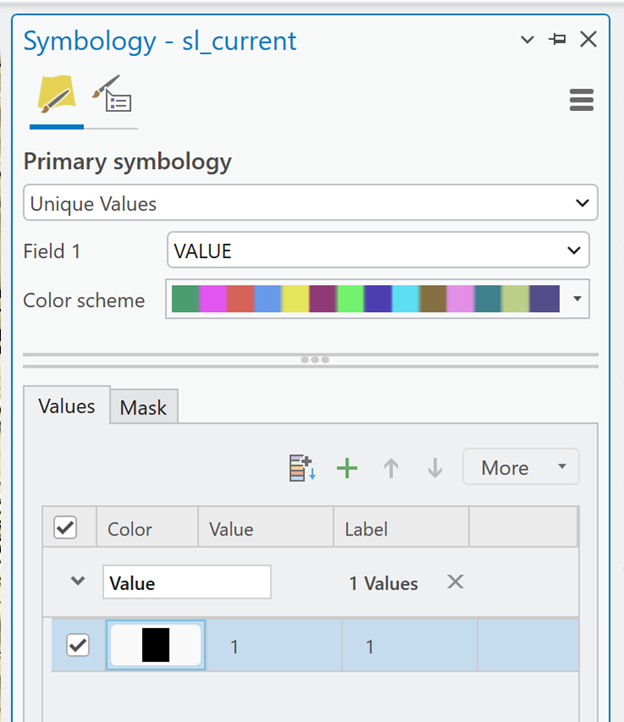Switch to the Mask tab
The height and width of the screenshot is (722, 624).
[x=143, y=408]
